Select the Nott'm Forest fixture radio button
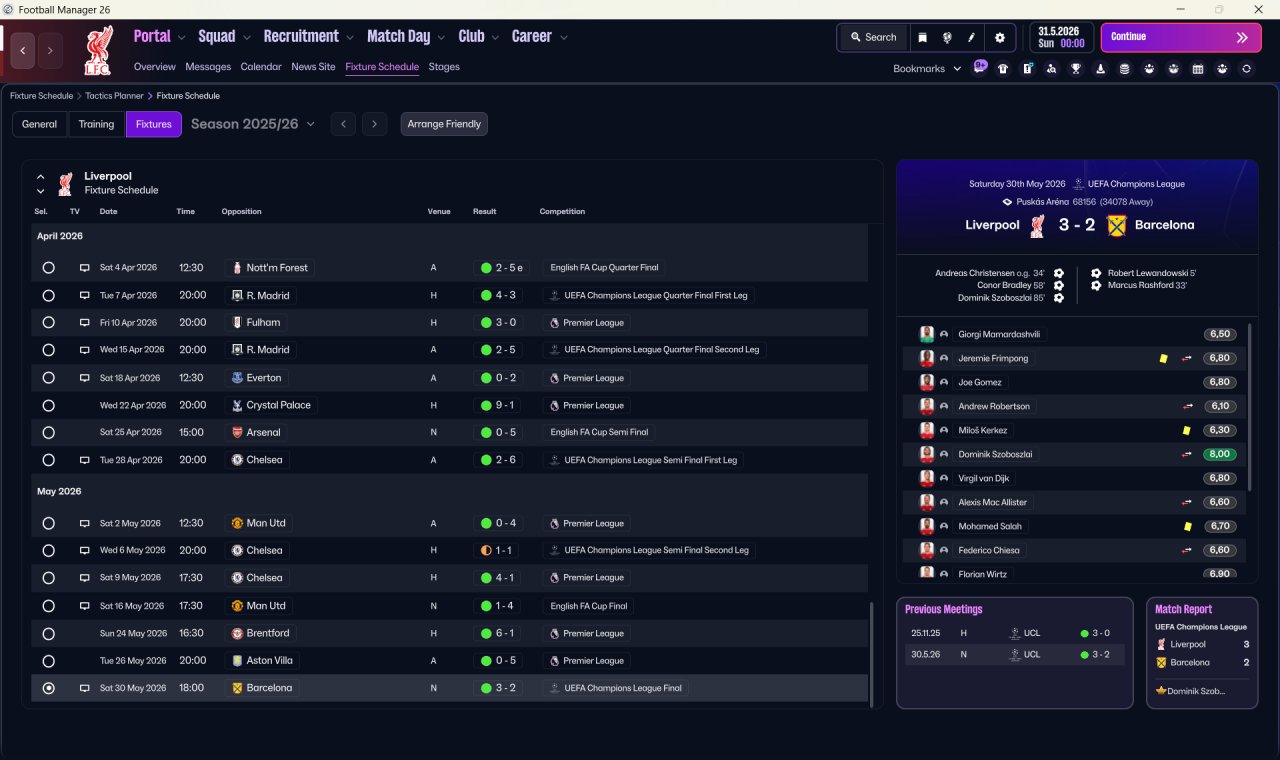Screen dimensions: 1280x760 pyautogui.click(x=48, y=268)
